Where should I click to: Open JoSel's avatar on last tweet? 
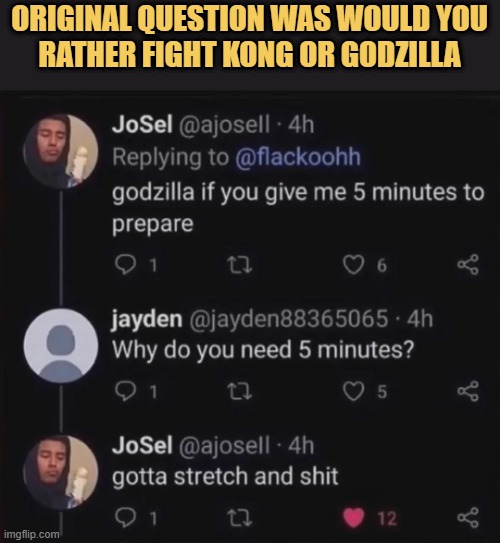click(61, 472)
